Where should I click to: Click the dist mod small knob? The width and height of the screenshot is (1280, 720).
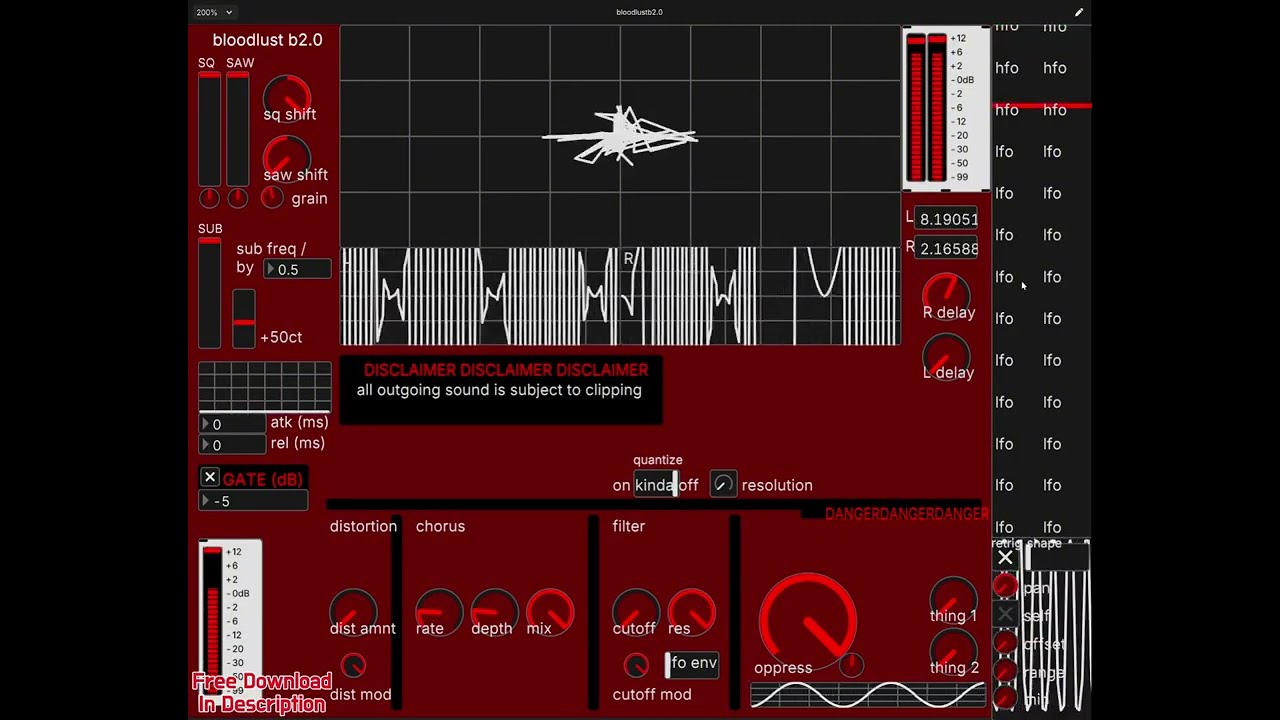coord(353,666)
